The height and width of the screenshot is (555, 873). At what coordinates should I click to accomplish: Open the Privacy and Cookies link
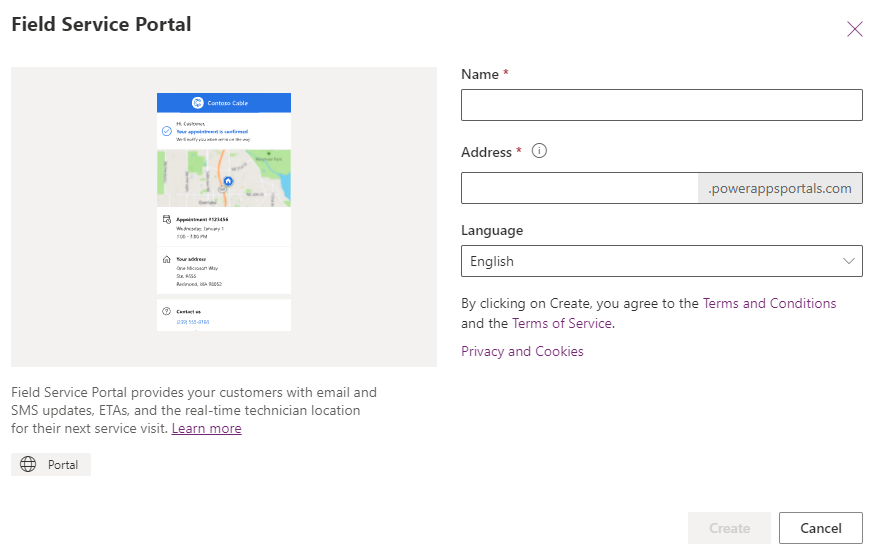pos(522,351)
